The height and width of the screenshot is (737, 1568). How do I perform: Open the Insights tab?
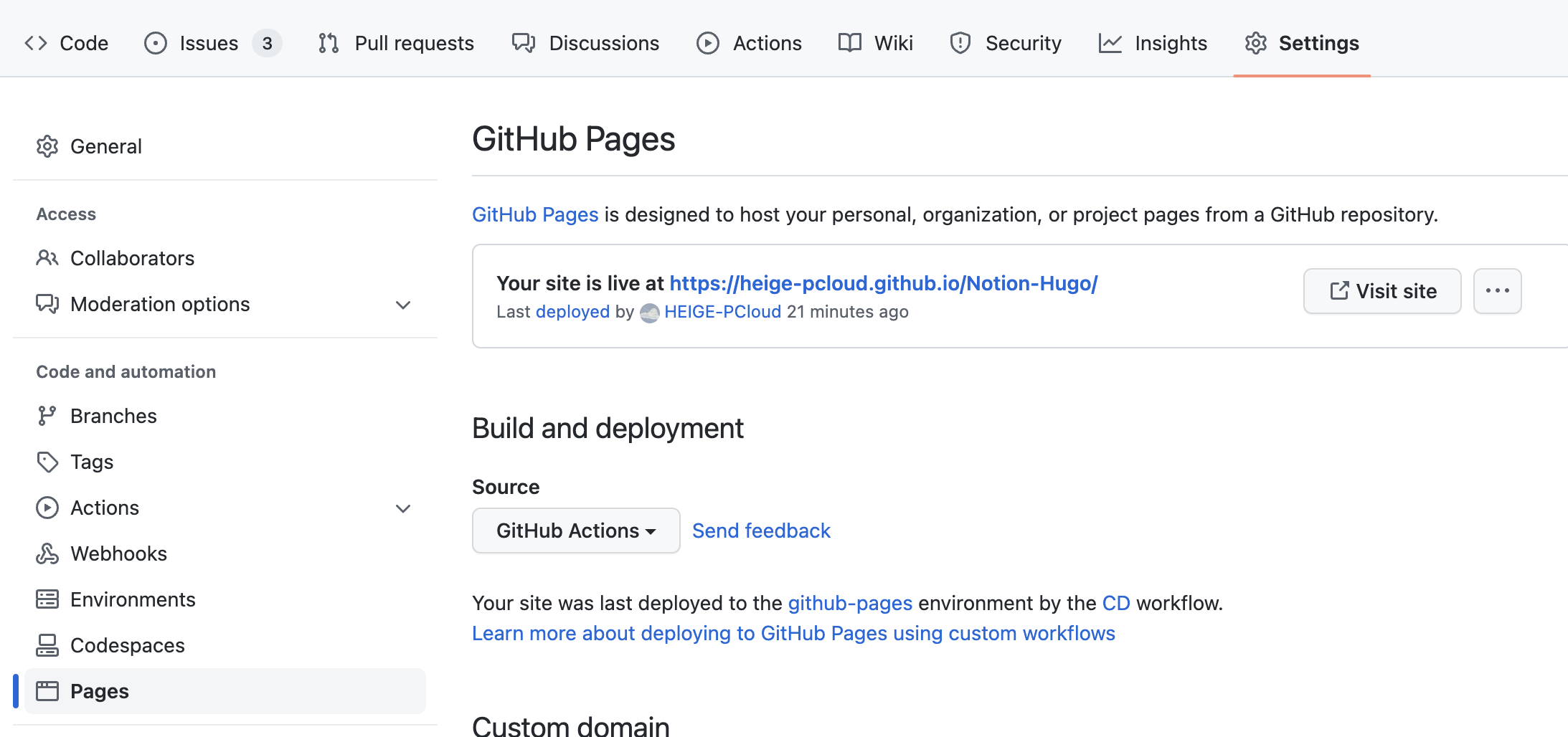coord(1153,43)
